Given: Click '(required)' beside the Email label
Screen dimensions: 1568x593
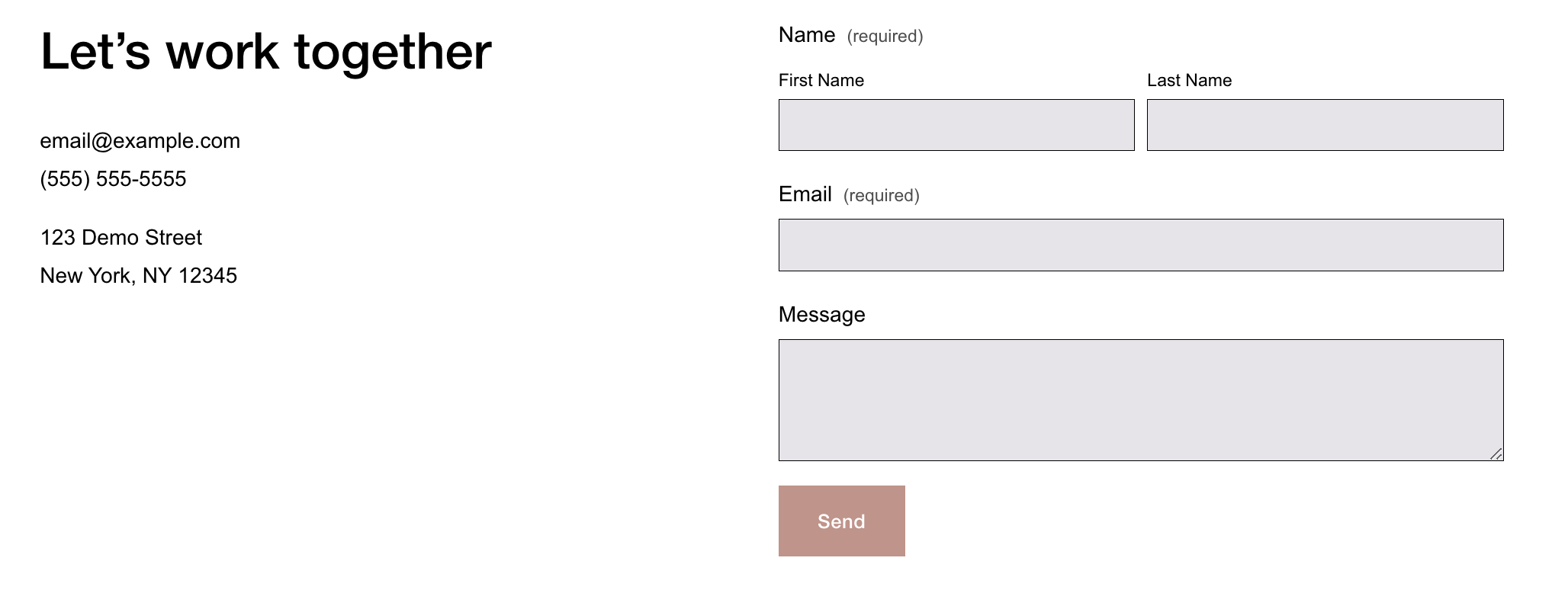Looking at the screenshot, I should click(881, 196).
